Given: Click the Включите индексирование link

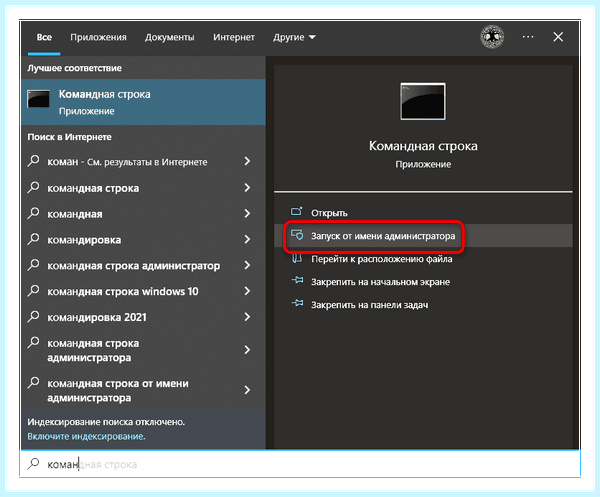Looking at the screenshot, I should [86, 437].
